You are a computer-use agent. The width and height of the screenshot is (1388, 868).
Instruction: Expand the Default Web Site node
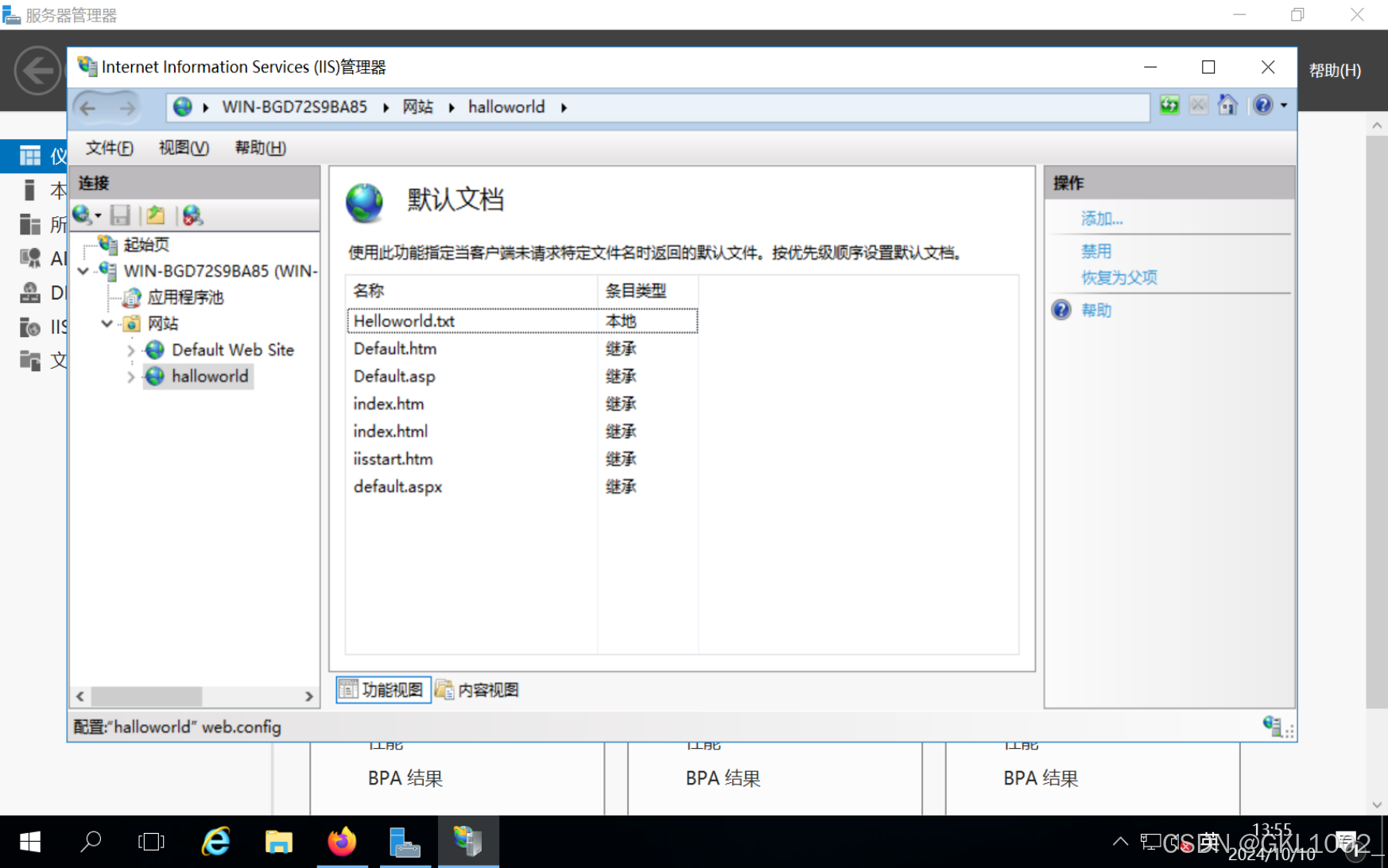131,350
